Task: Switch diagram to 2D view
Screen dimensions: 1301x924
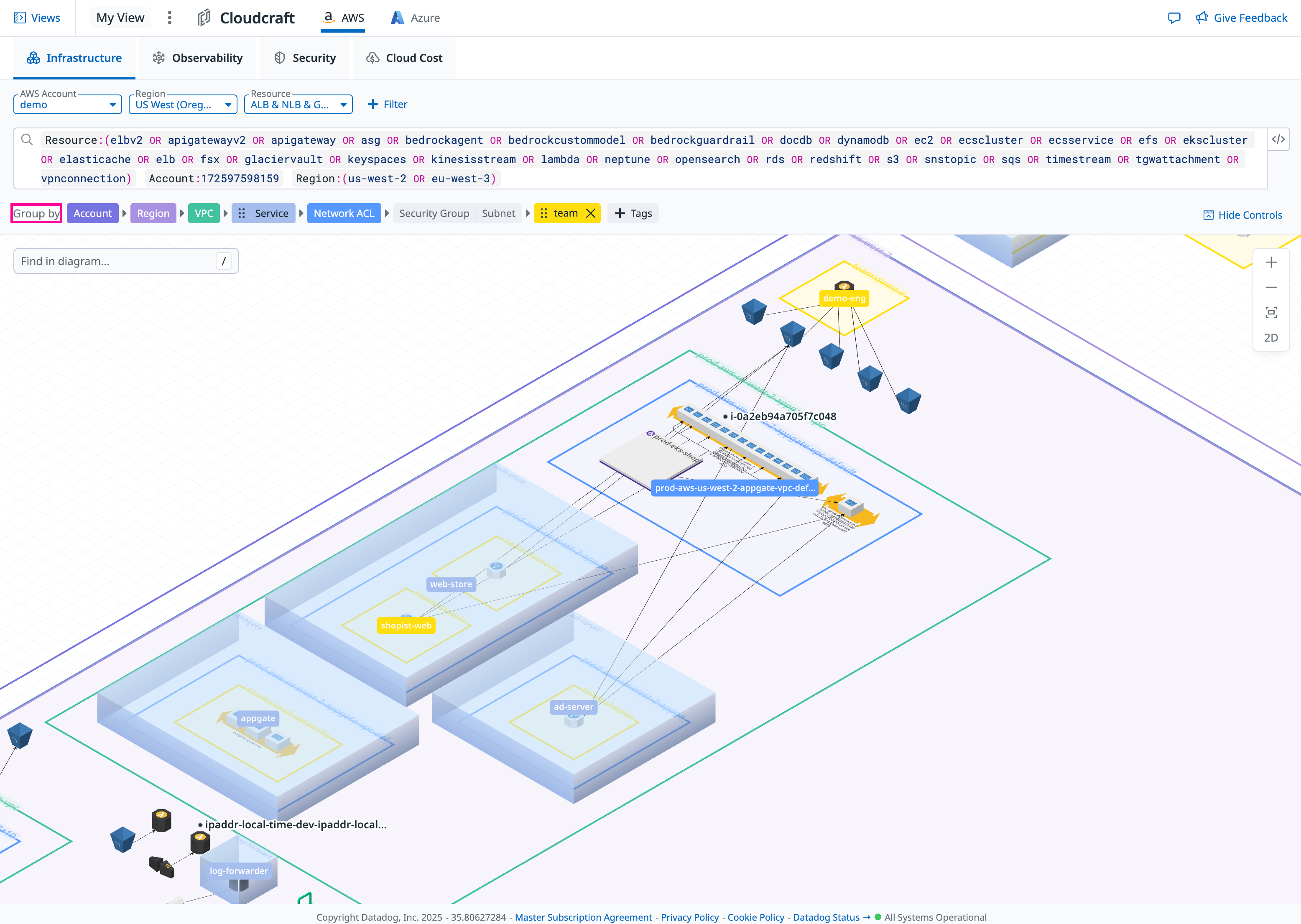Action: pos(1271,337)
